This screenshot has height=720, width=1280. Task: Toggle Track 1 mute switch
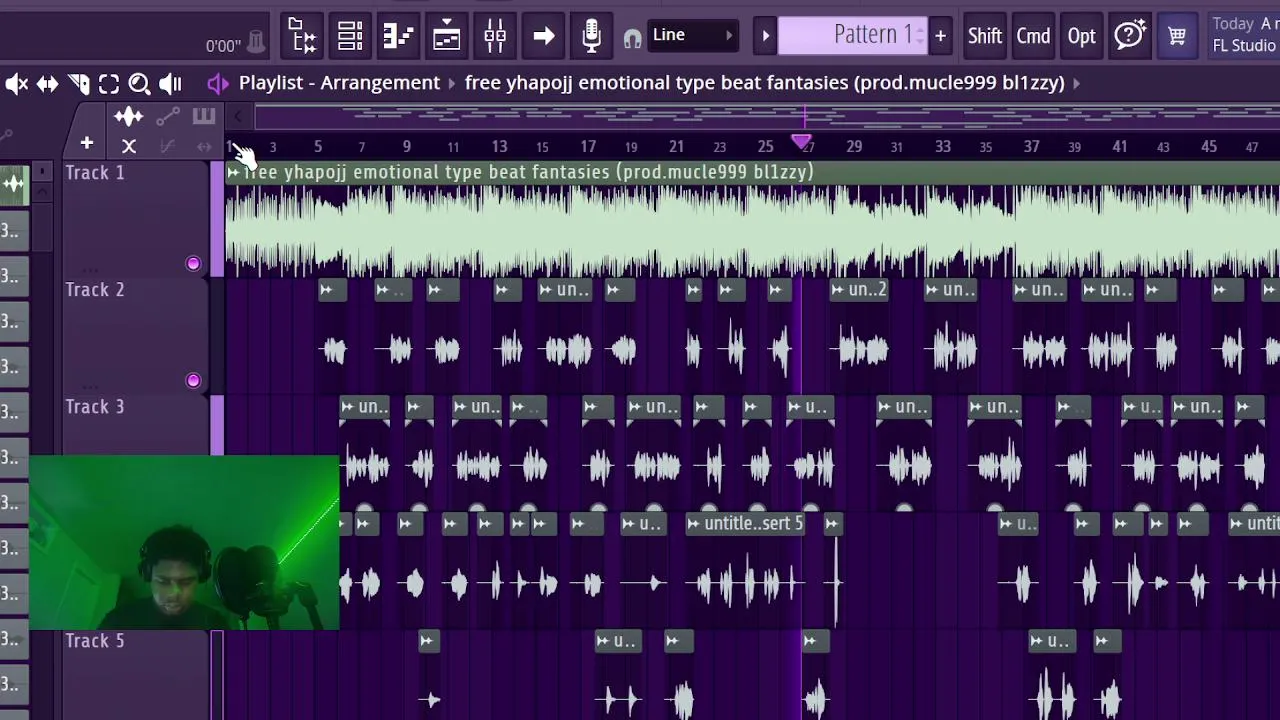coord(193,264)
